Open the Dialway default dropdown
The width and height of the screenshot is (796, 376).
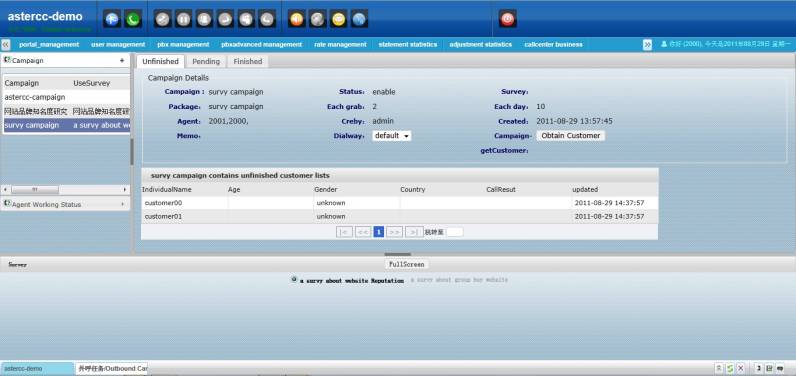point(391,136)
